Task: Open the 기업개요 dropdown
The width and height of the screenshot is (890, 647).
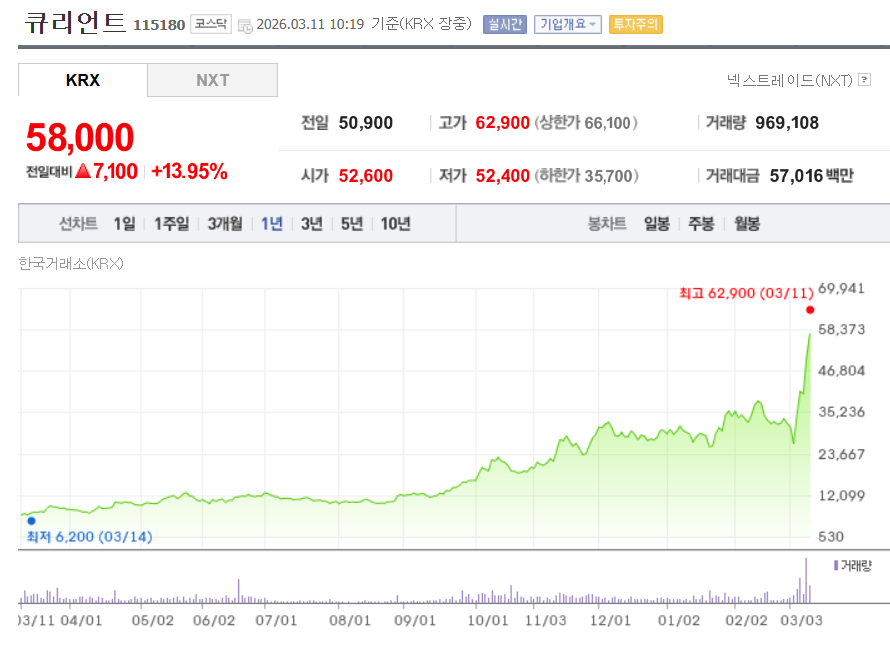Action: (567, 25)
